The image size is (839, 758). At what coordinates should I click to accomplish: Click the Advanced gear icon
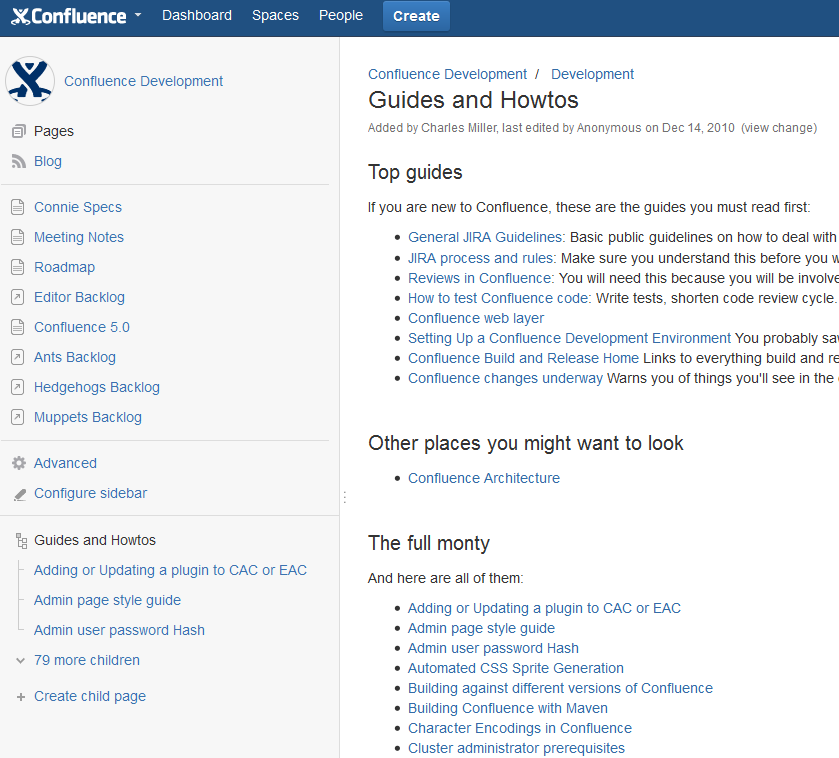tap(18, 463)
